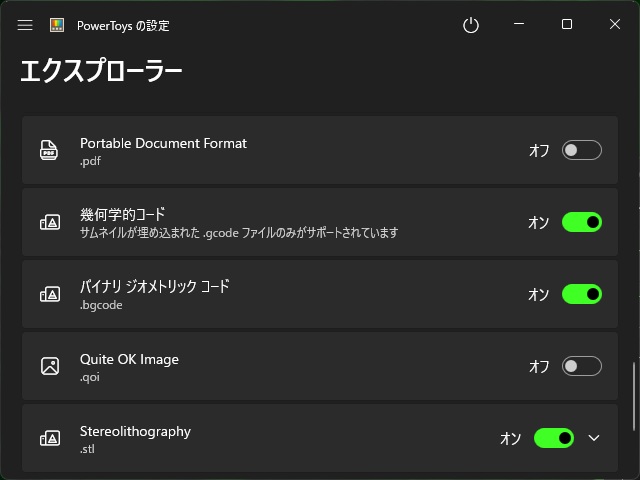This screenshot has width=640, height=480.
Task: Click the '.pdf' extension text
Action: [90, 161]
